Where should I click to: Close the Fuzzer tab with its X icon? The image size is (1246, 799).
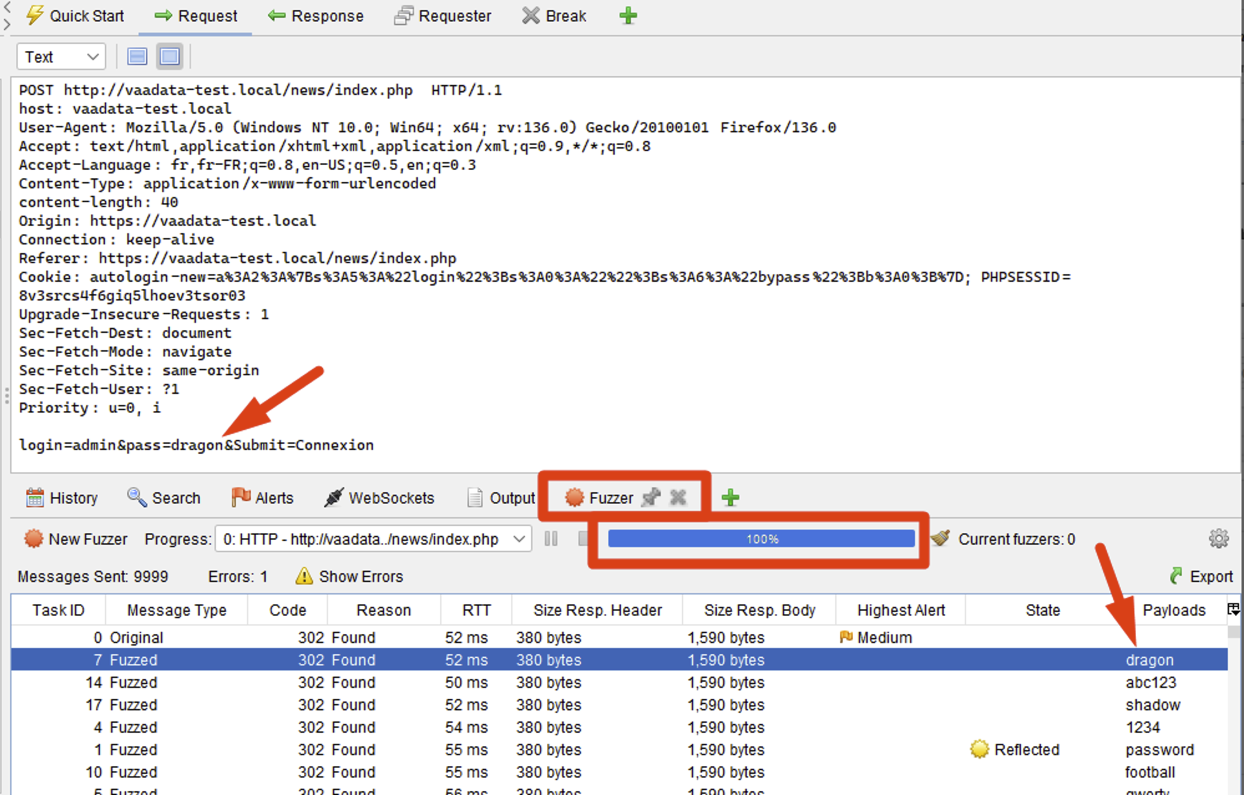click(679, 497)
